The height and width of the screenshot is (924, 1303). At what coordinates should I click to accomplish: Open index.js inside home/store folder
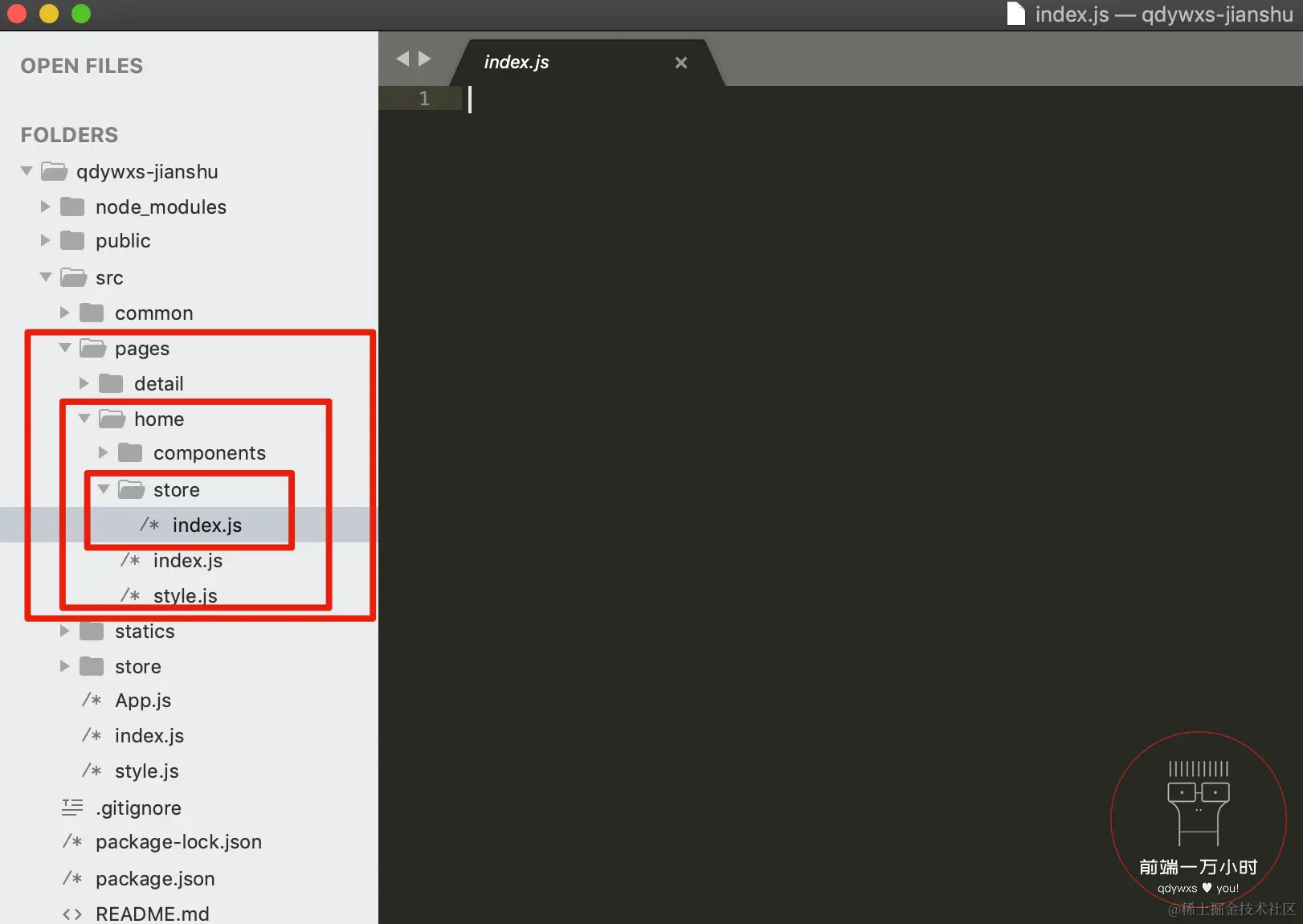207,525
